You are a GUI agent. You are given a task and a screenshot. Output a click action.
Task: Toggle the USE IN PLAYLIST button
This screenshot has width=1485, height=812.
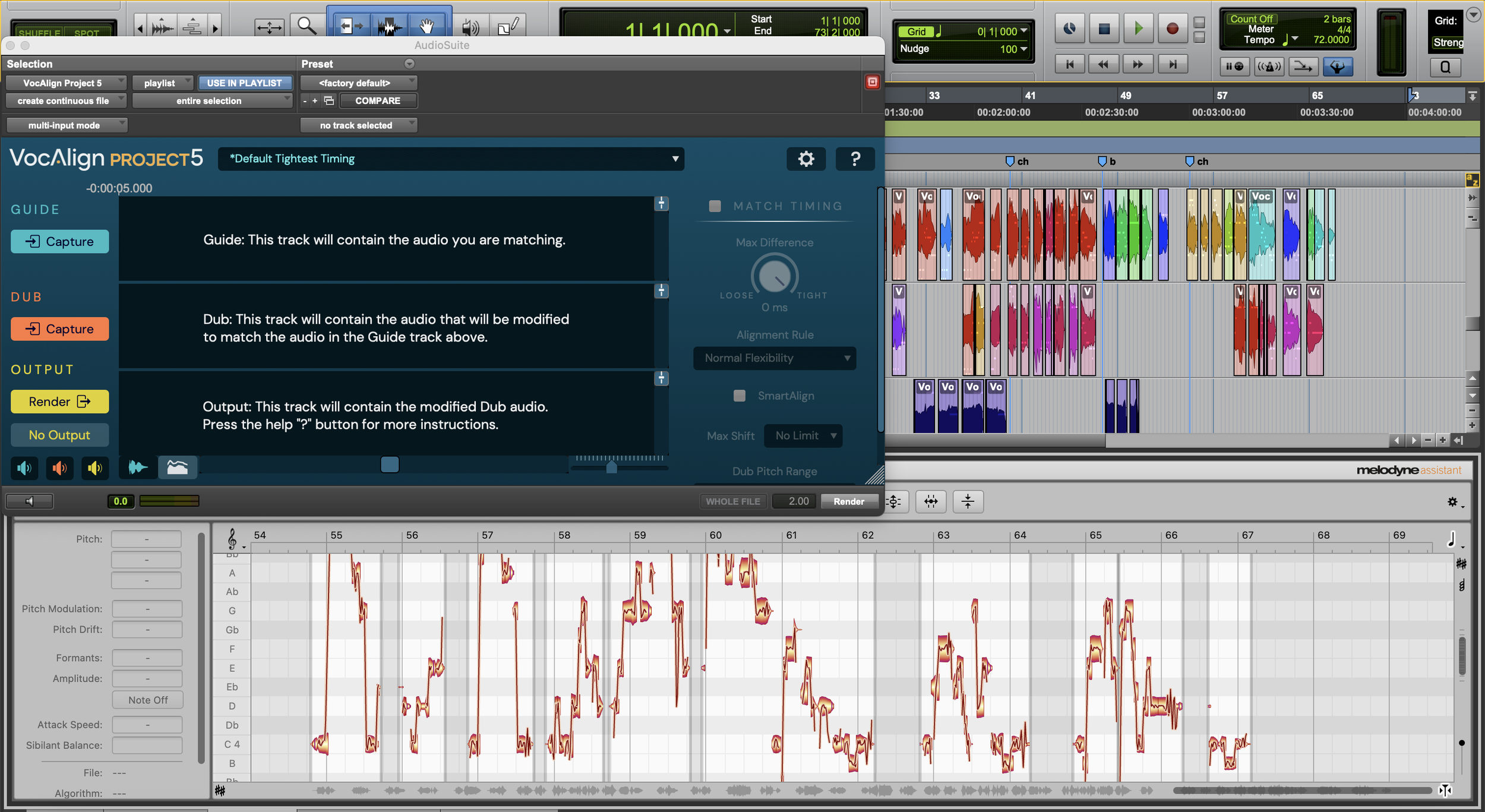pyautogui.click(x=244, y=83)
